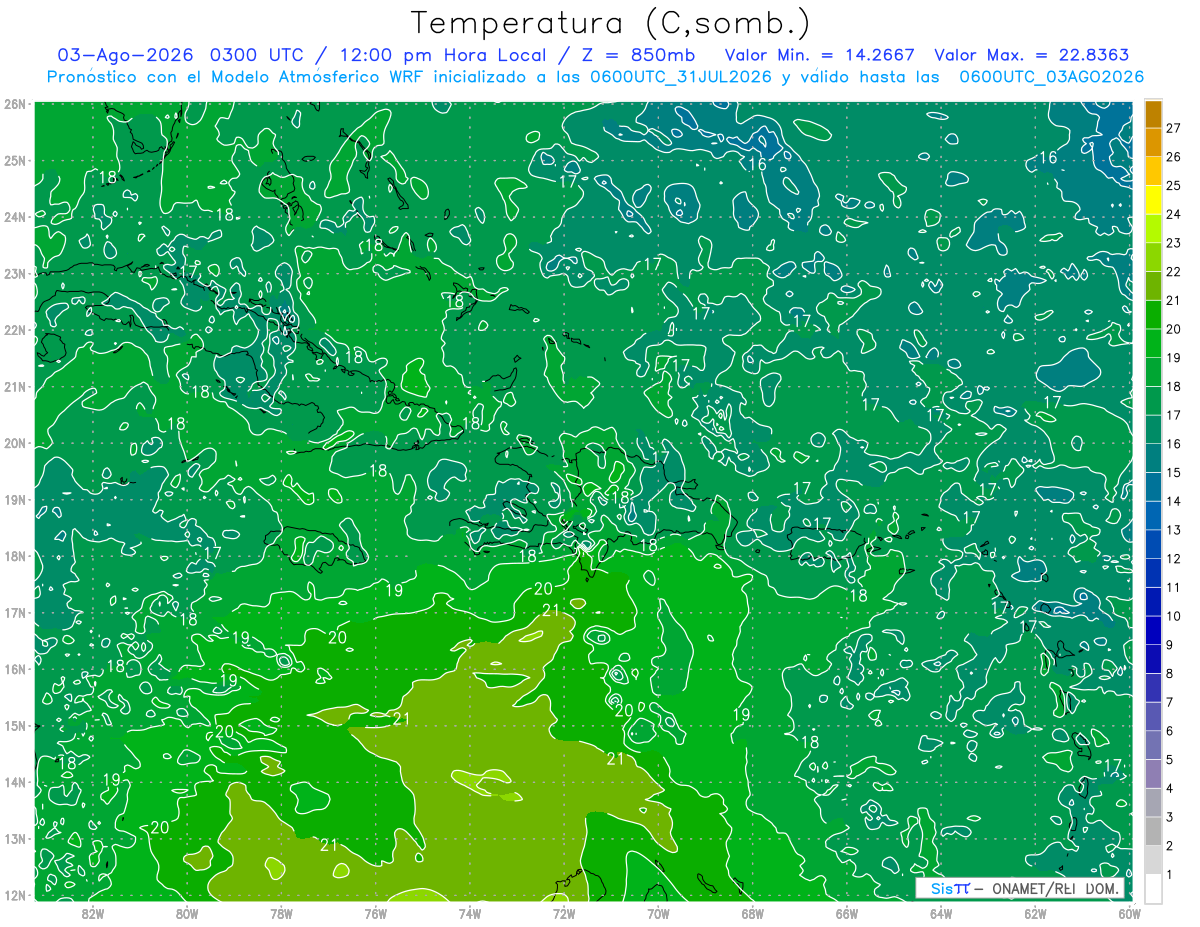The image size is (1200, 927).
Task: Pick the yellow swatch between 24 and 25
Action: pyautogui.click(x=1153, y=201)
